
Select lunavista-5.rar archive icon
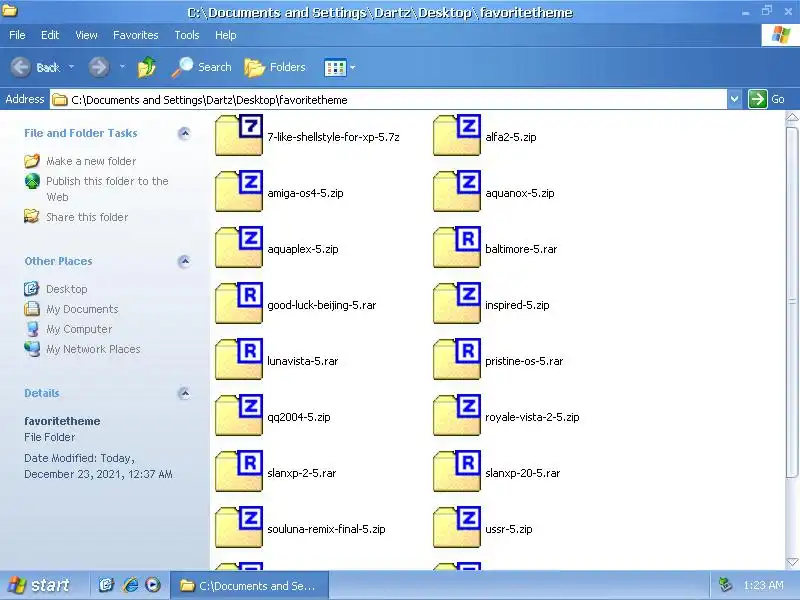(239, 359)
